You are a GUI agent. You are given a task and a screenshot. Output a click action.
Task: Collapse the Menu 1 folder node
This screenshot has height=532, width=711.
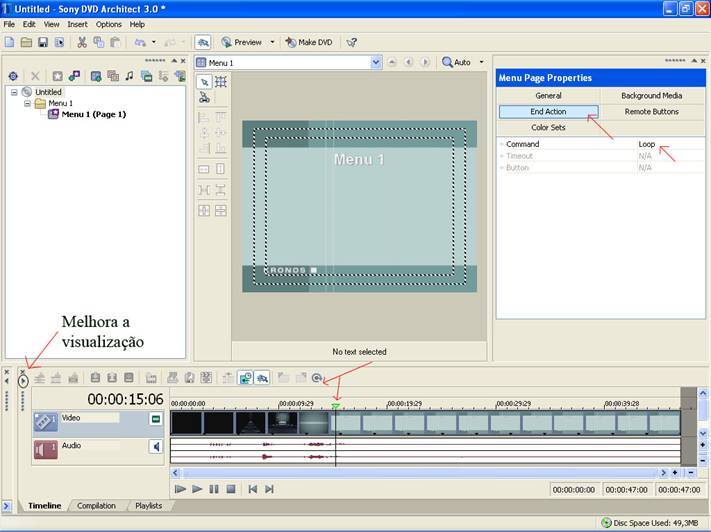coord(27,103)
